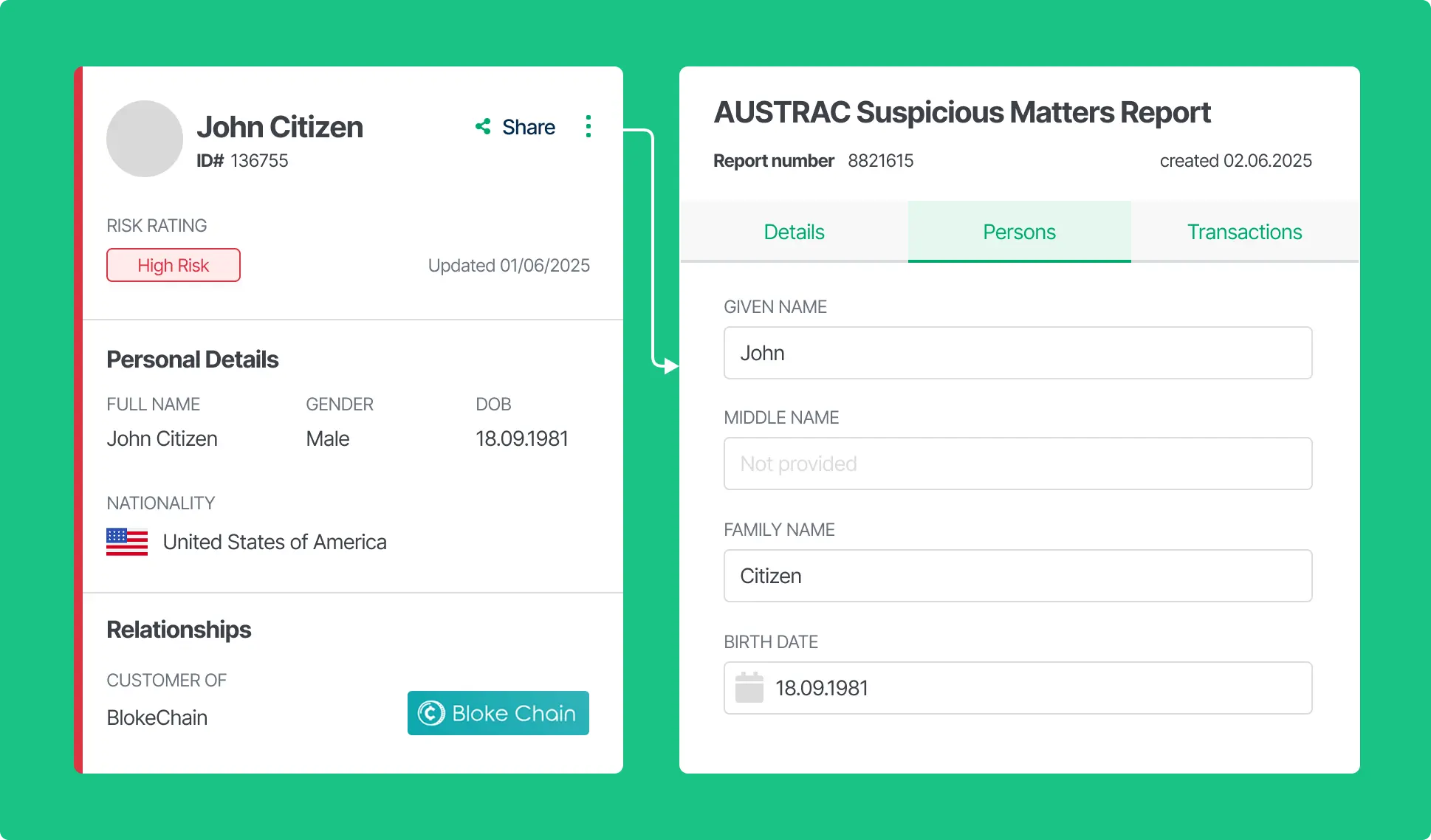Click the Family Name field showing Citizen

pyautogui.click(x=1018, y=576)
